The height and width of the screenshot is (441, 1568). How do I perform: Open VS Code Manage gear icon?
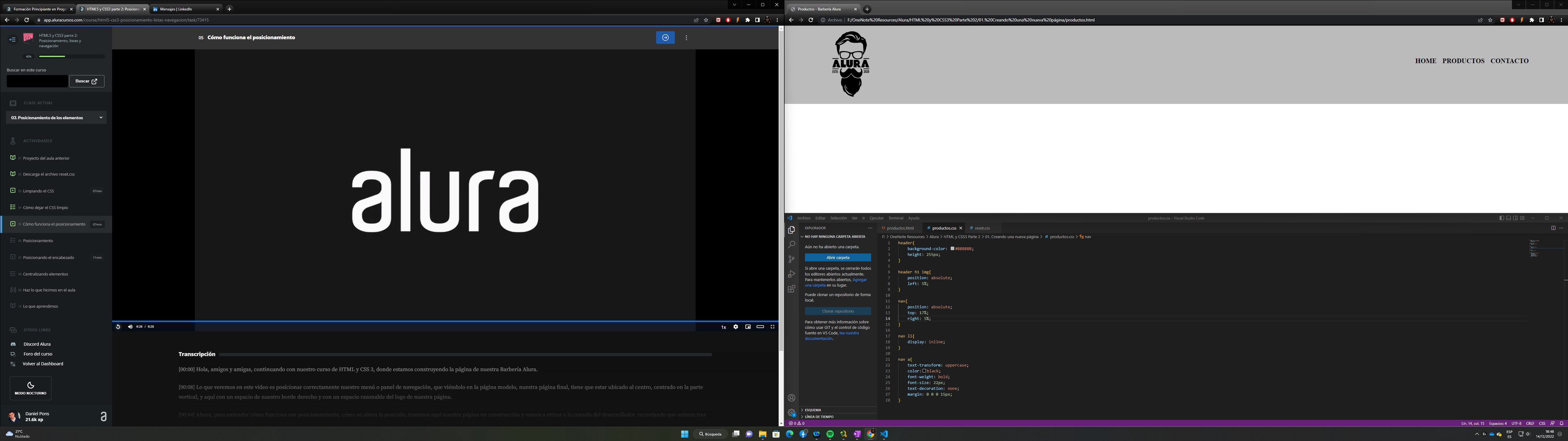(791, 412)
